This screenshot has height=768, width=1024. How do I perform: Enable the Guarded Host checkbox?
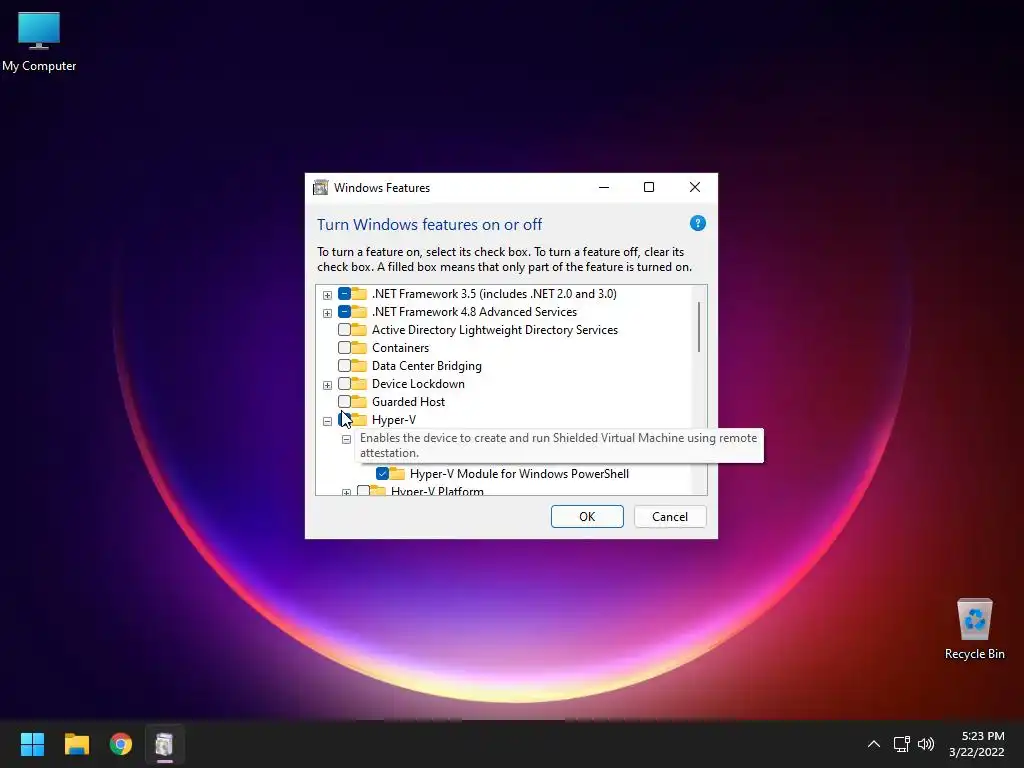click(x=344, y=402)
